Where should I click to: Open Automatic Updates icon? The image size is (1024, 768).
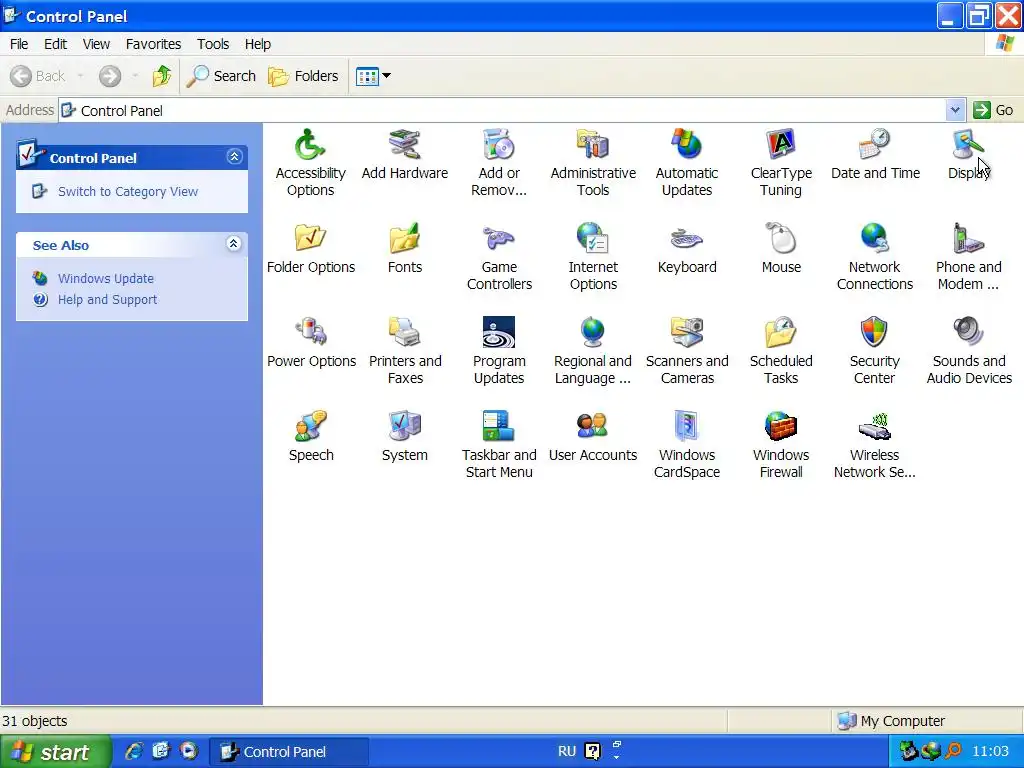coord(687,144)
